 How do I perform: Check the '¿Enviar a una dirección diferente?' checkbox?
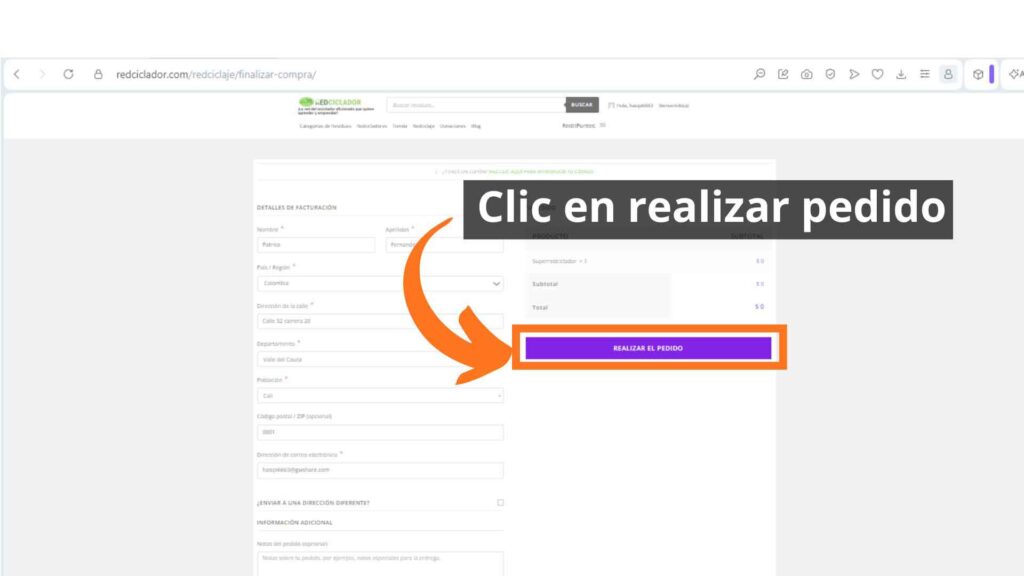click(x=500, y=503)
